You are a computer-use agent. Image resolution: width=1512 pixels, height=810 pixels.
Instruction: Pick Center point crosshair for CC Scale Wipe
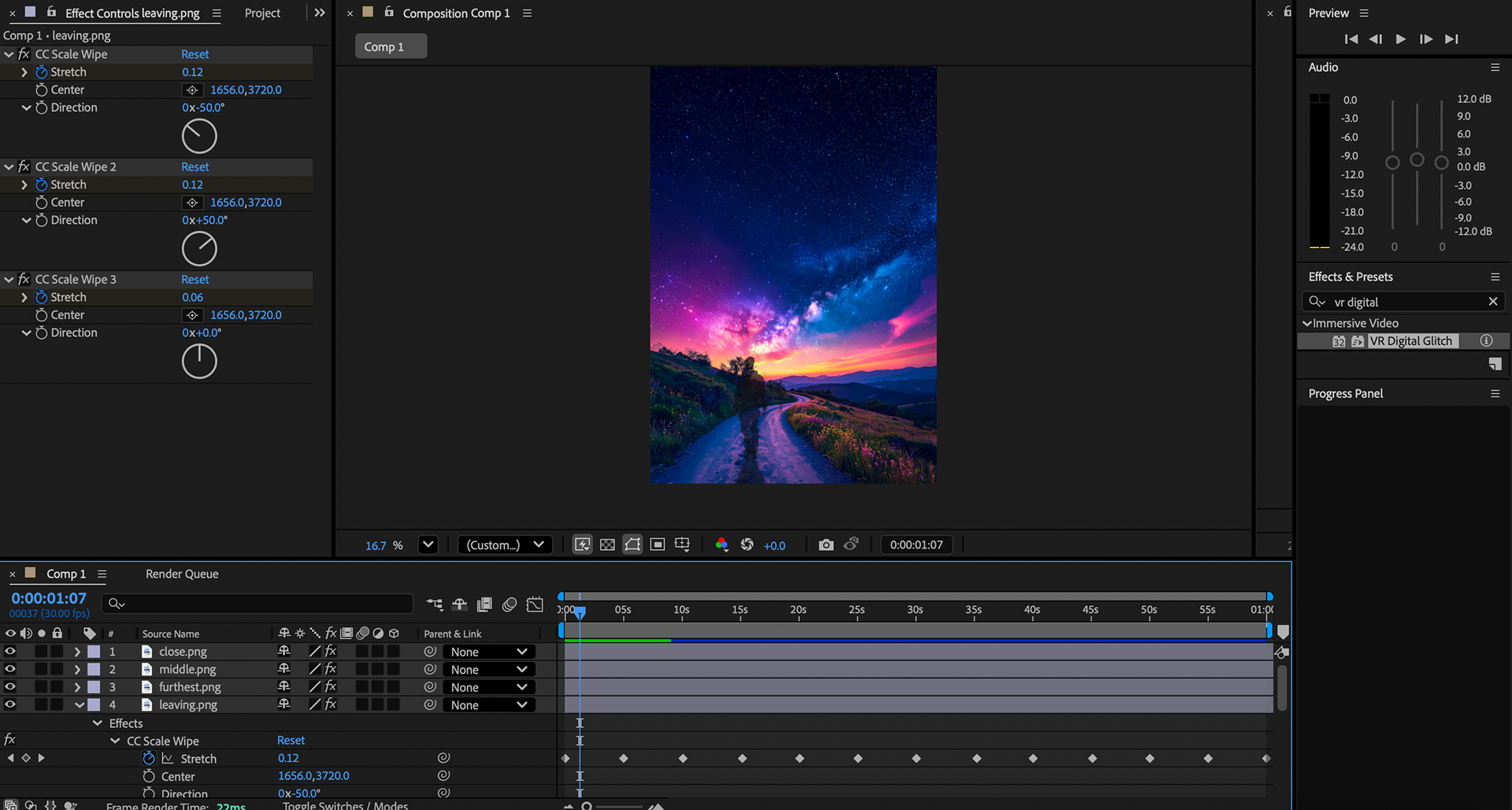coord(192,90)
